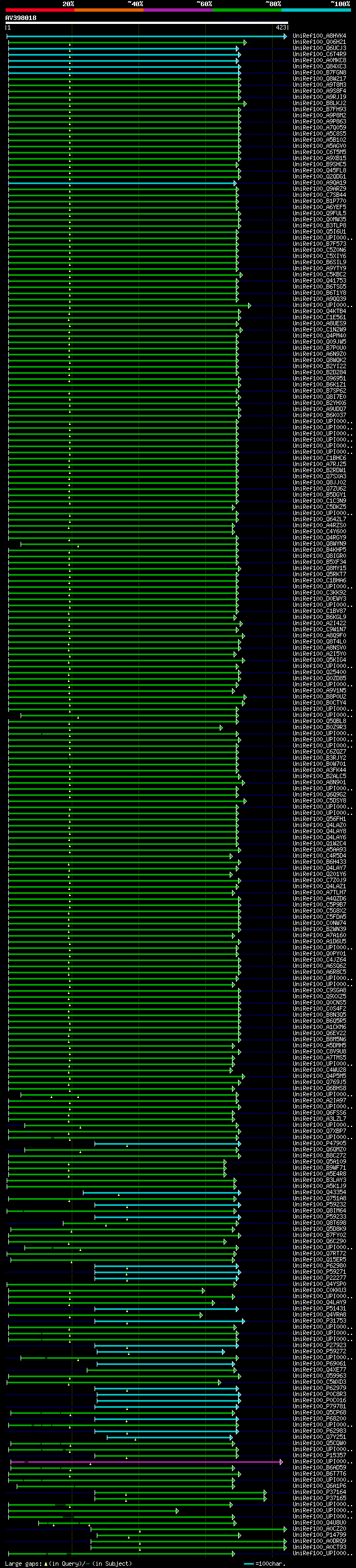Image resolution: width=356 pixels, height=1568 pixels.
Task: Click the UniRef100_A9QA19 label
Action: 319,182
